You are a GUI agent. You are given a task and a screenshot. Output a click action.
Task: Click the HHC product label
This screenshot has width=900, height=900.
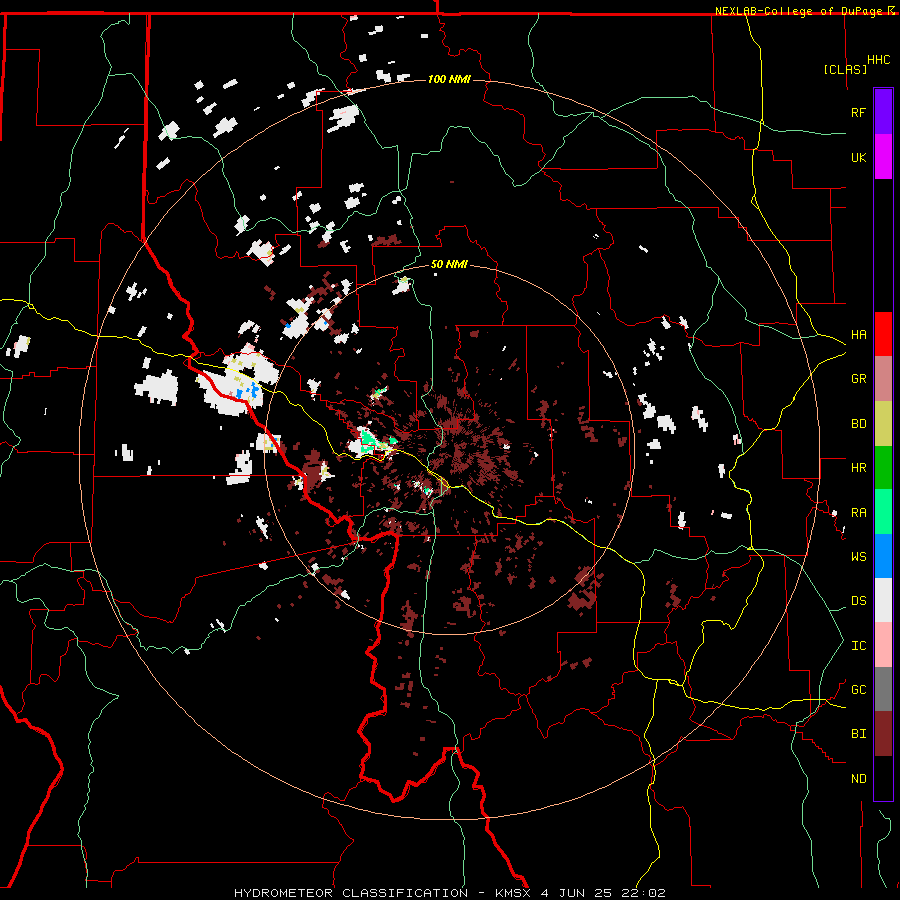click(x=878, y=60)
